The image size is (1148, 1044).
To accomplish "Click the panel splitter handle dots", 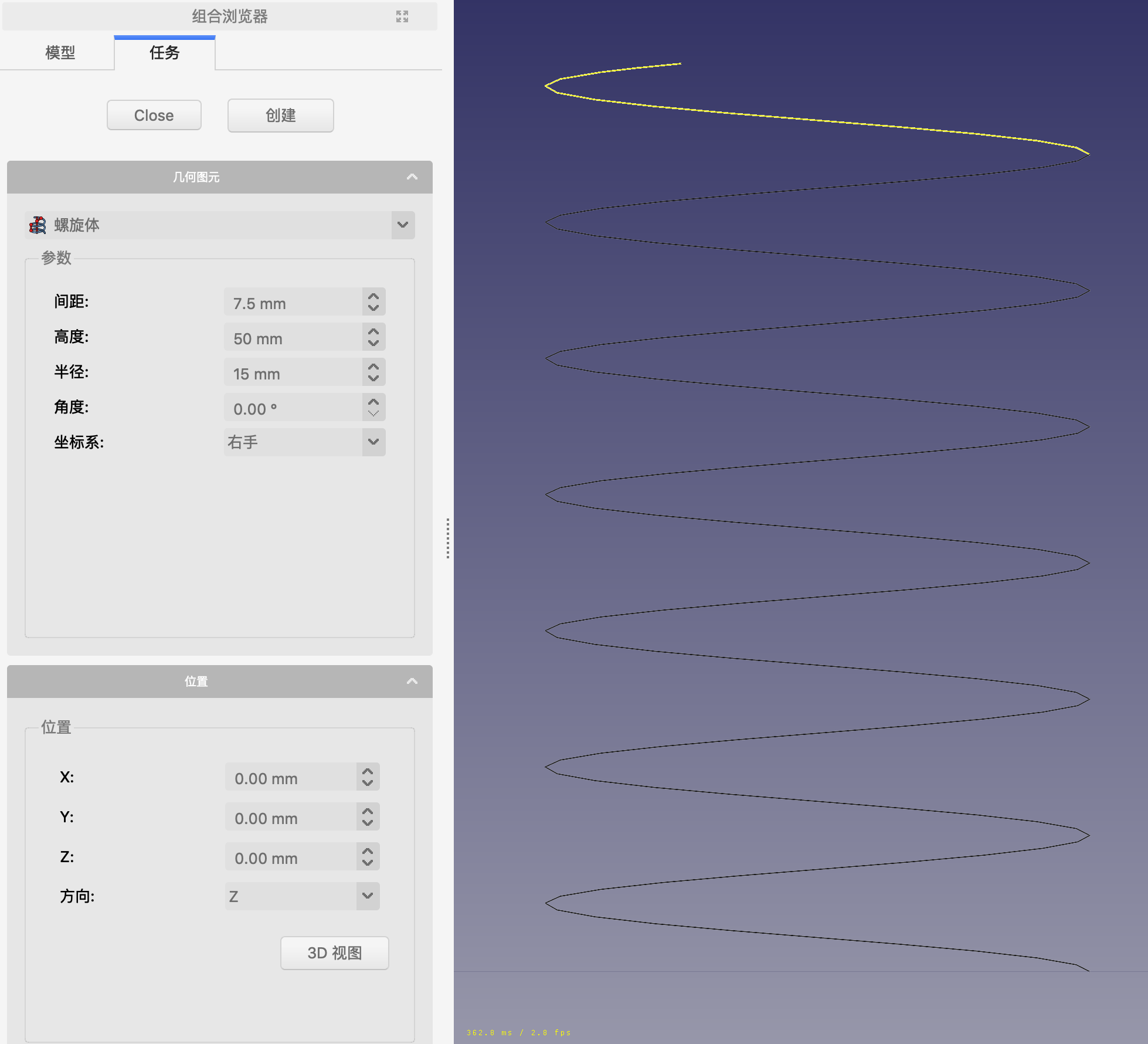I will pyautogui.click(x=448, y=538).
